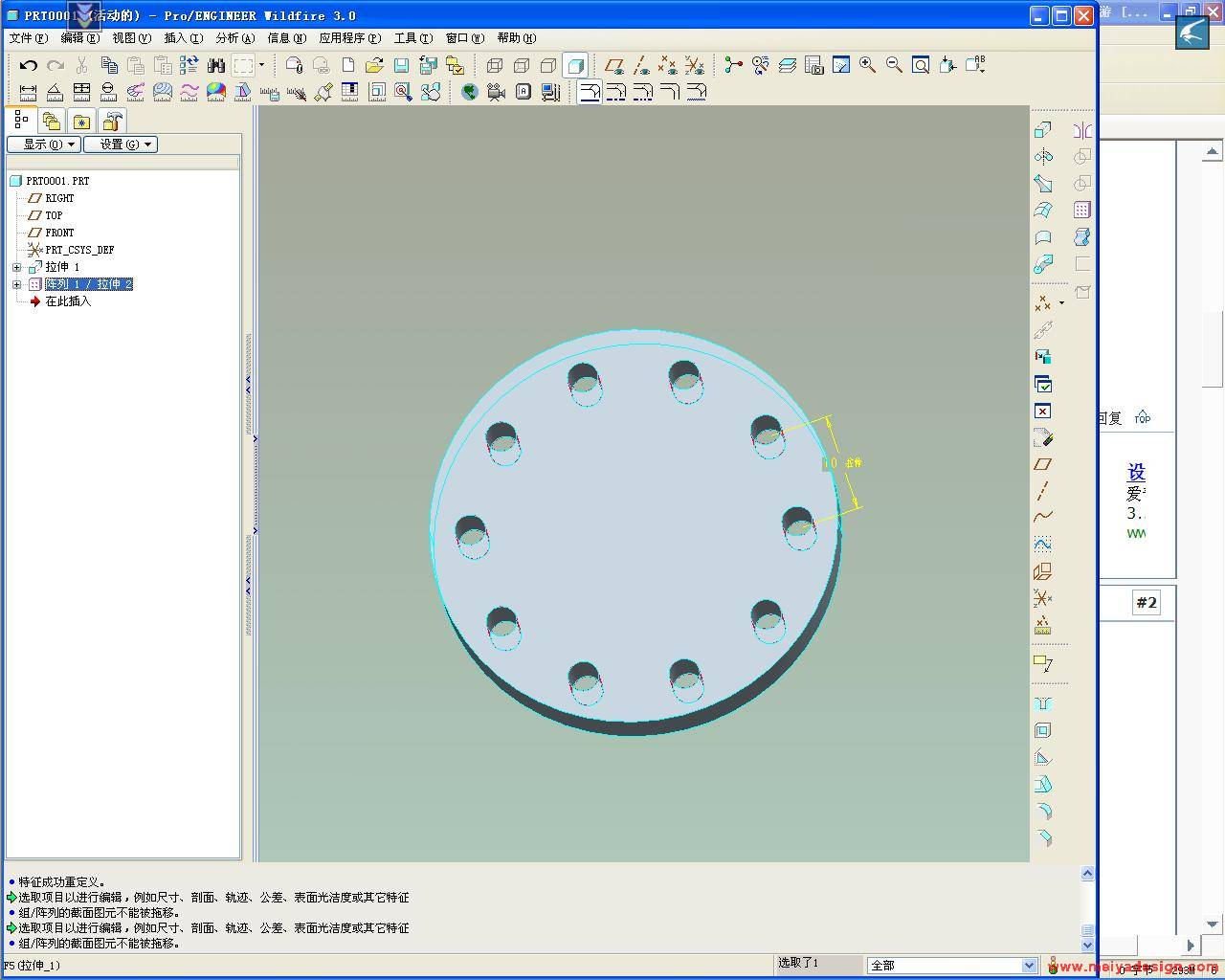Viewport: 1225px width, 980px height.
Task: Select the Sketch tool icon
Action: click(1043, 545)
